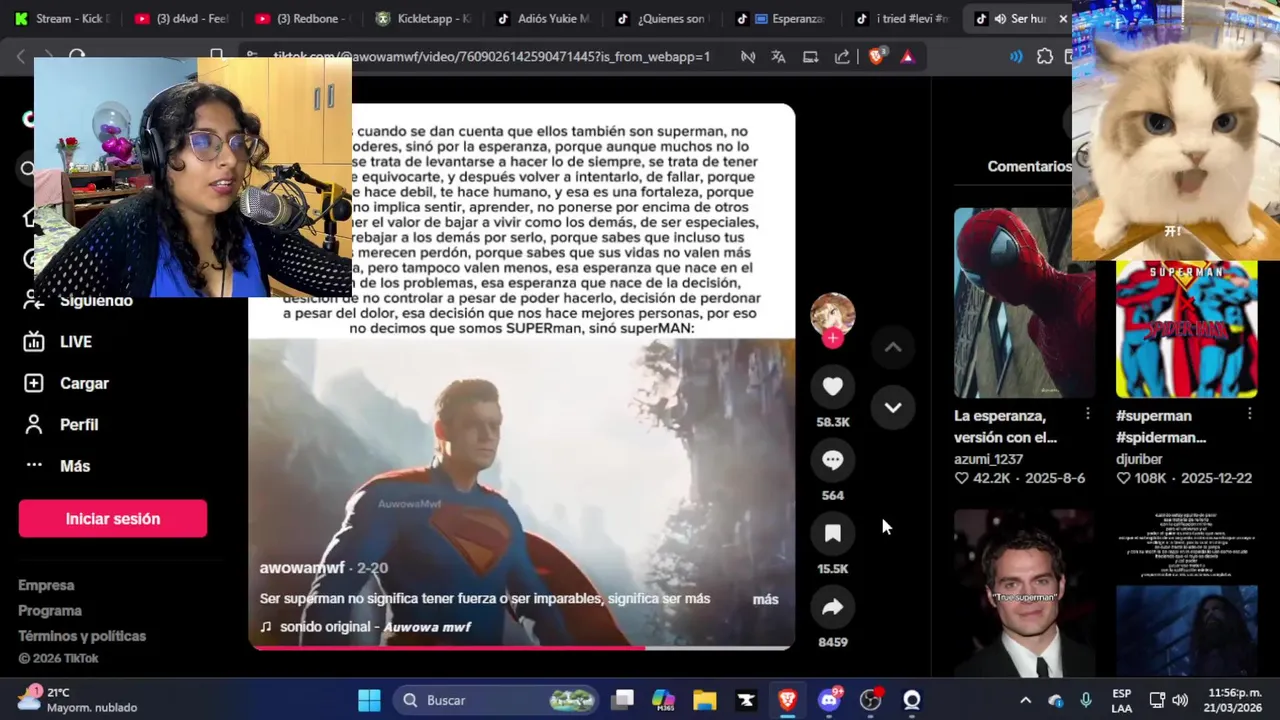Close the 'Ser hum' active tab

click(1063, 19)
